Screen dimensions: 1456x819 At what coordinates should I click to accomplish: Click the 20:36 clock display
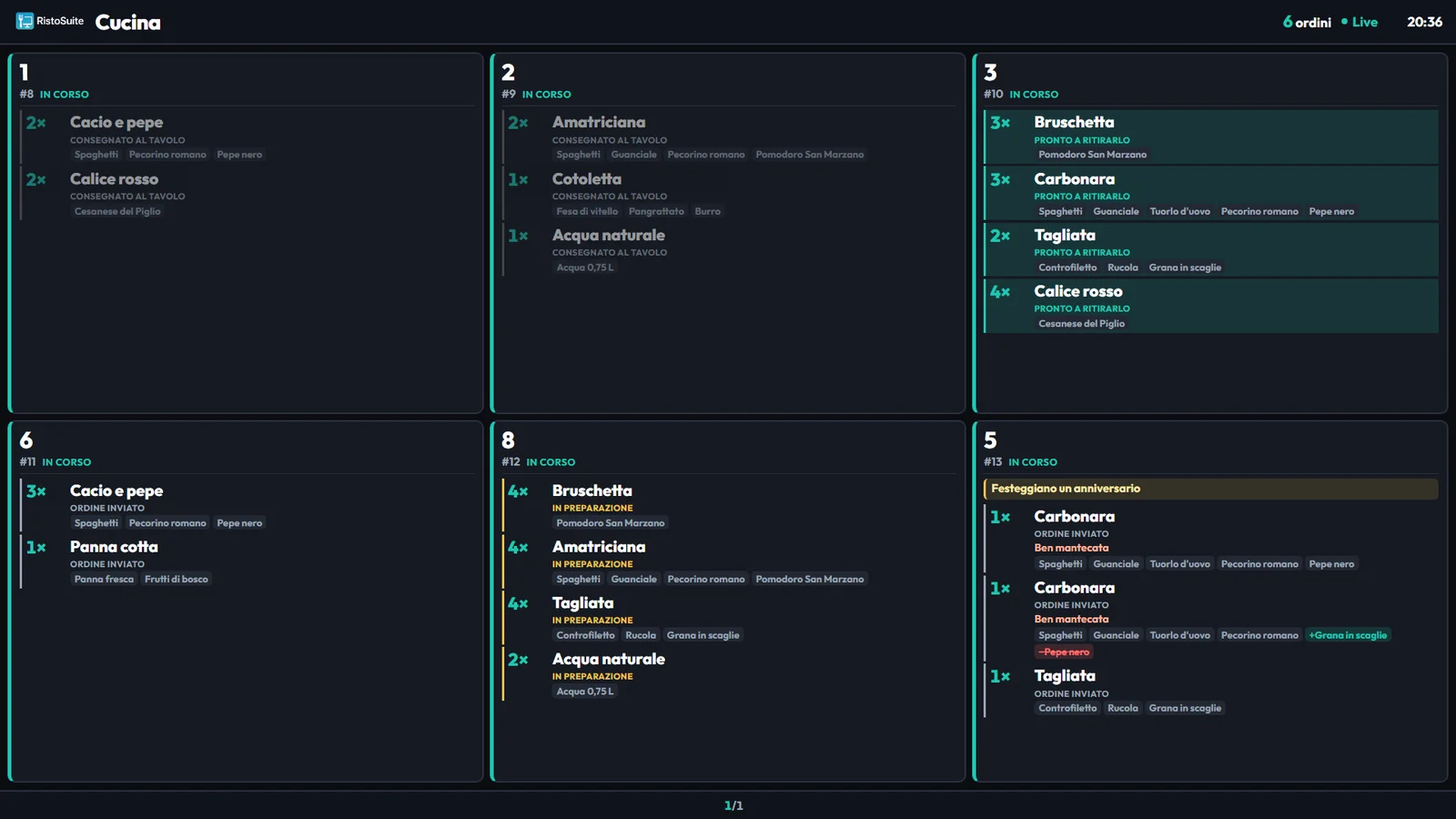point(1424,22)
